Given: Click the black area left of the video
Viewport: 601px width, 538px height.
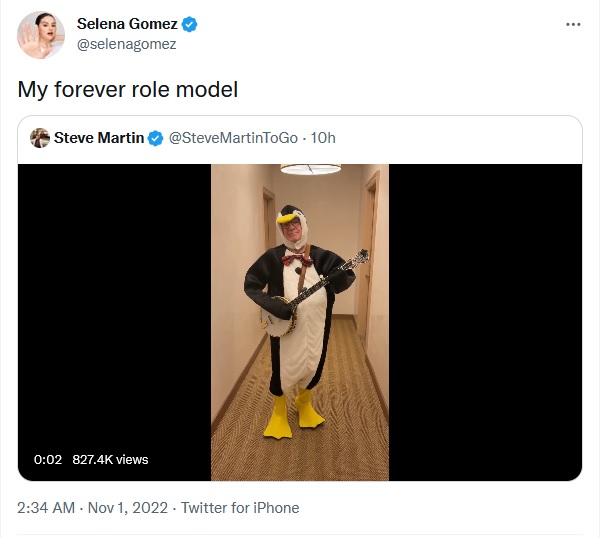Looking at the screenshot, I should (x=112, y=300).
